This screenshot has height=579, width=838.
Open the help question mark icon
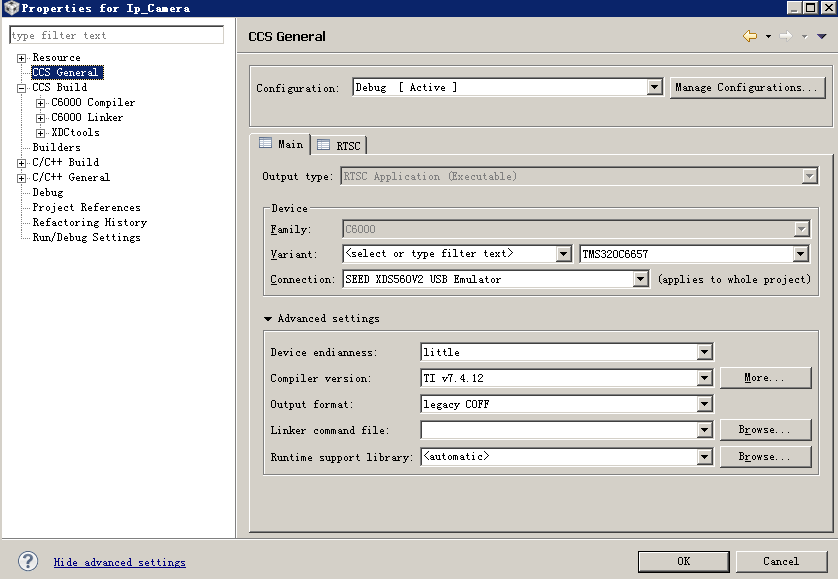click(28, 561)
